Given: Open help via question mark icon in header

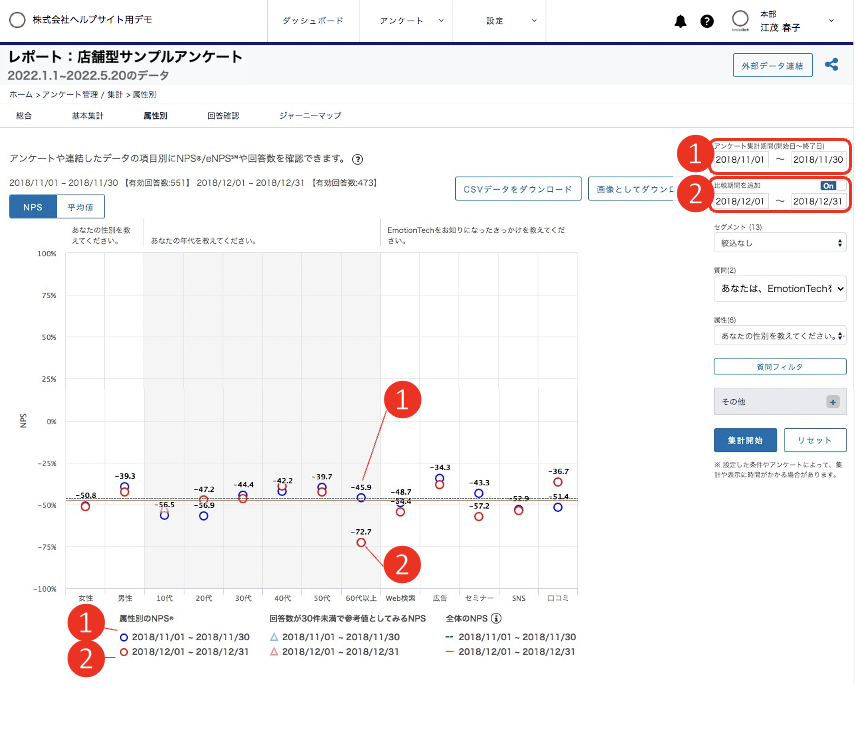Looking at the screenshot, I should 707,21.
